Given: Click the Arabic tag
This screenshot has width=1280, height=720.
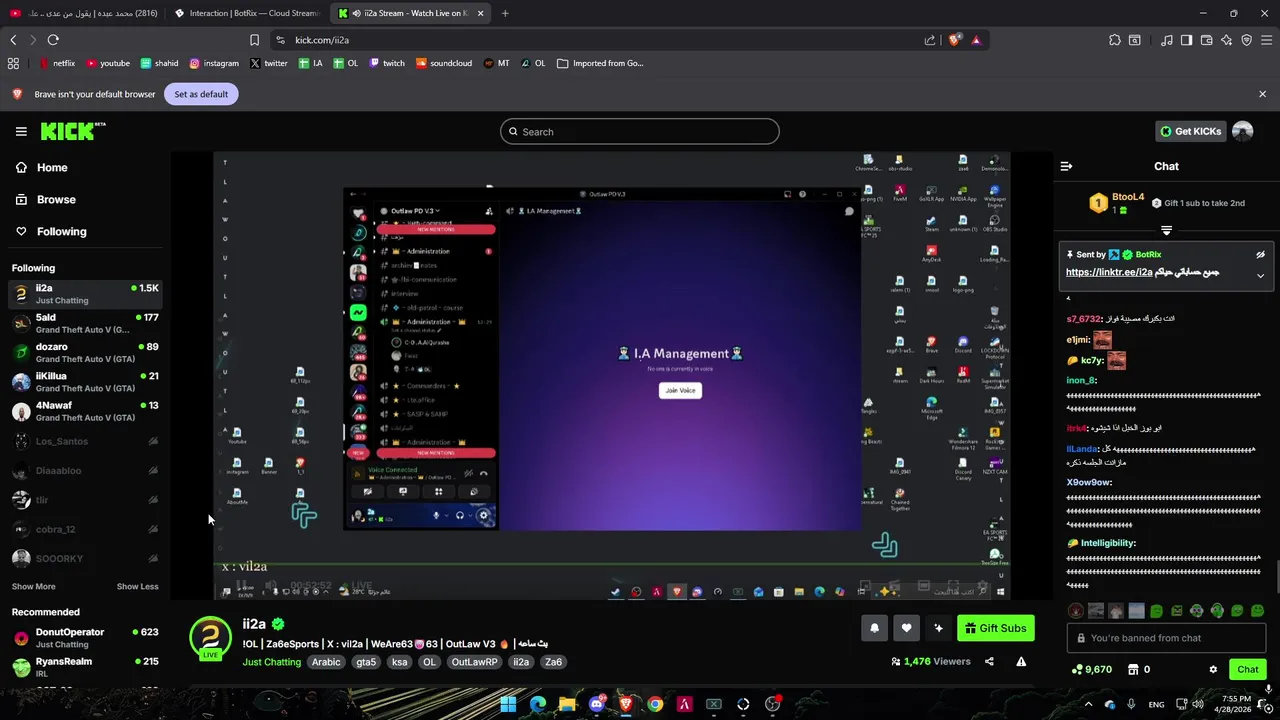Looking at the screenshot, I should point(326,662).
